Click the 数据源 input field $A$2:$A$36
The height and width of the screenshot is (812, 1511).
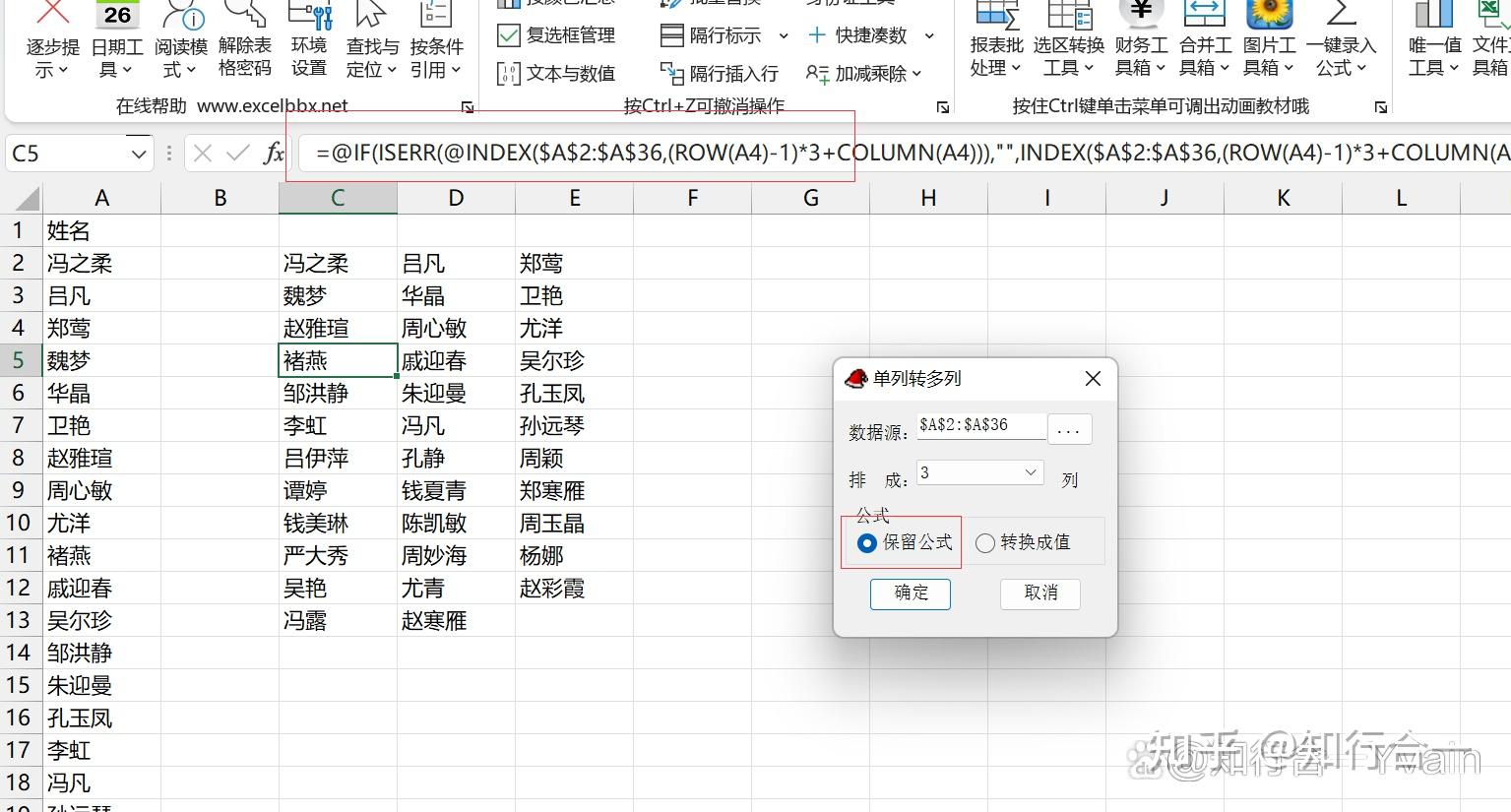point(980,425)
